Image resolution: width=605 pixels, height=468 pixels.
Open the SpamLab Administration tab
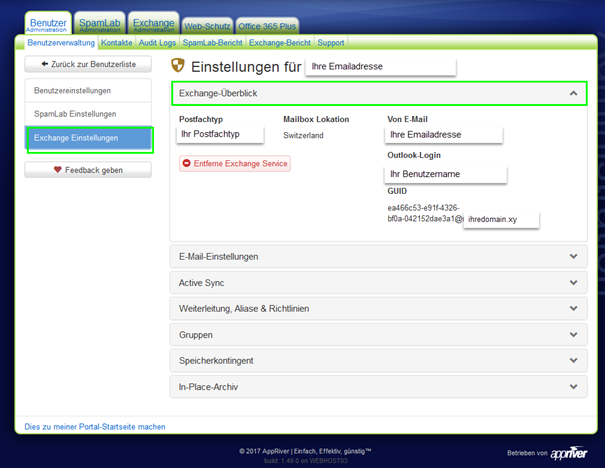[x=100, y=24]
